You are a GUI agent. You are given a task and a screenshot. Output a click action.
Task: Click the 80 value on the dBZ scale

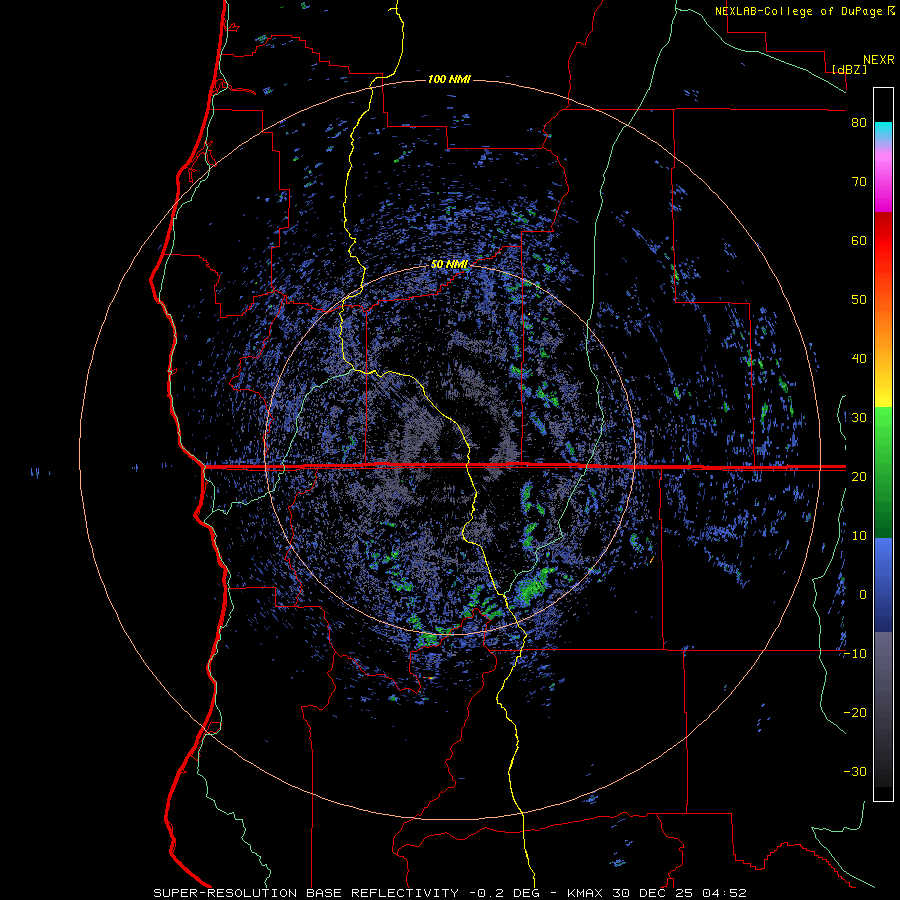[x=859, y=123]
